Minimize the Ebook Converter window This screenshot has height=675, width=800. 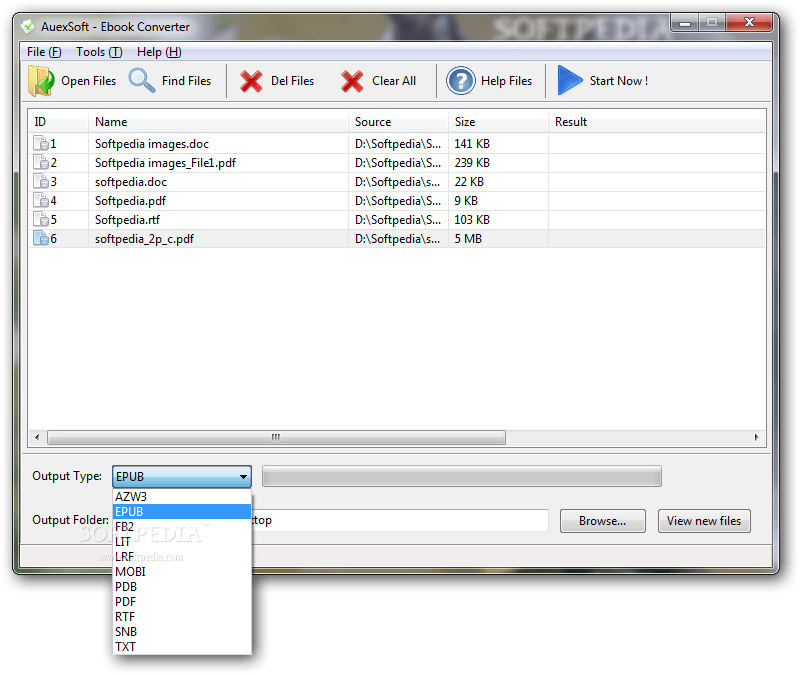tap(685, 23)
